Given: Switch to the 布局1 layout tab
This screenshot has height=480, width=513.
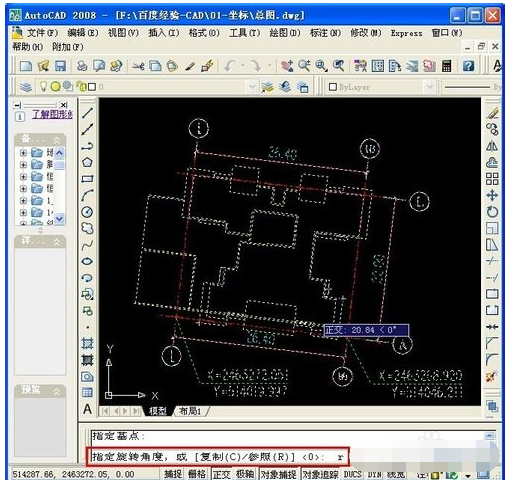Looking at the screenshot, I should [x=190, y=411].
